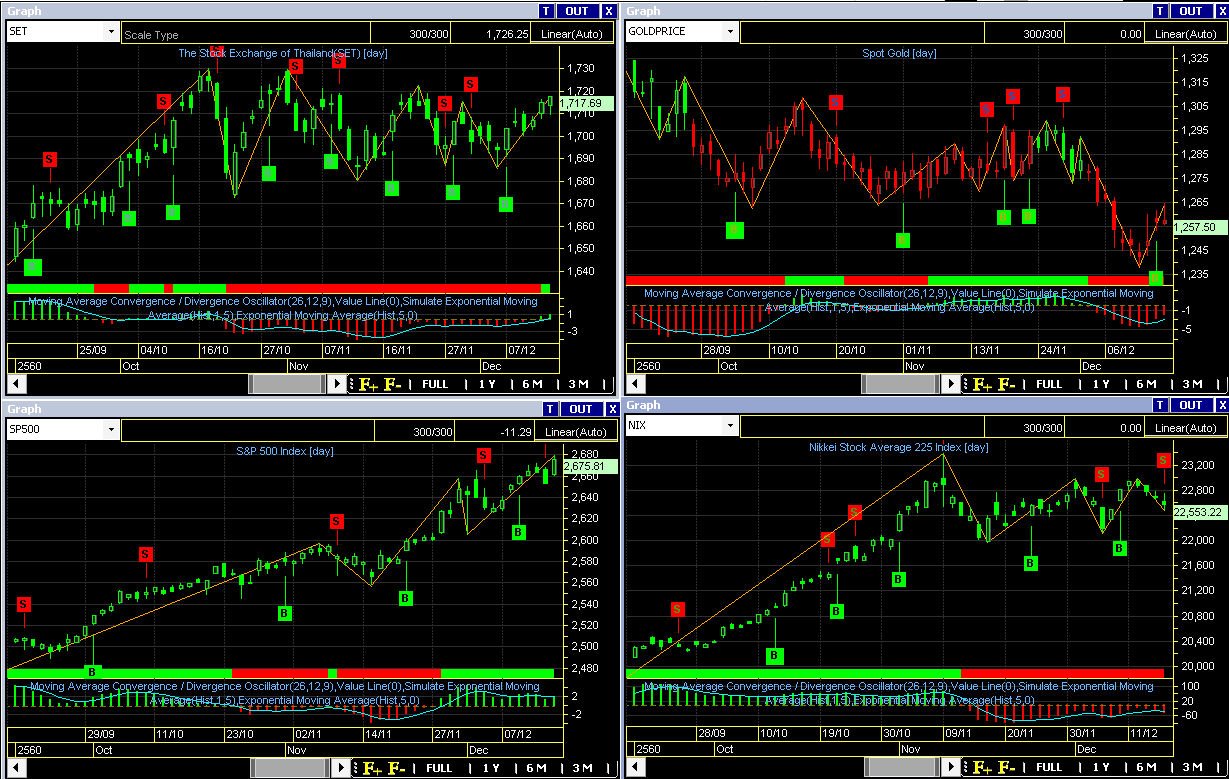Click OUT on the GOLDPRICE graph window
Screen dimensions: 1229x779
coord(1191,11)
